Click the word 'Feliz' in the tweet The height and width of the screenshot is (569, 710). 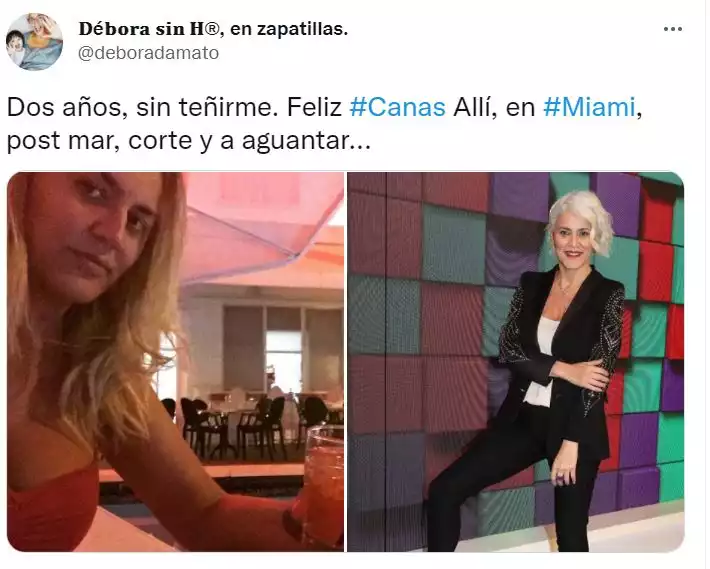(314, 108)
